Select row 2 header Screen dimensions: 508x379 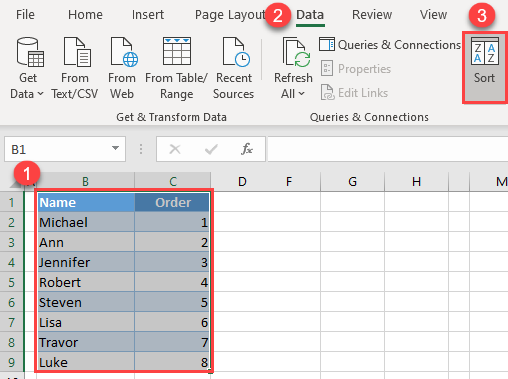click(x=12, y=222)
